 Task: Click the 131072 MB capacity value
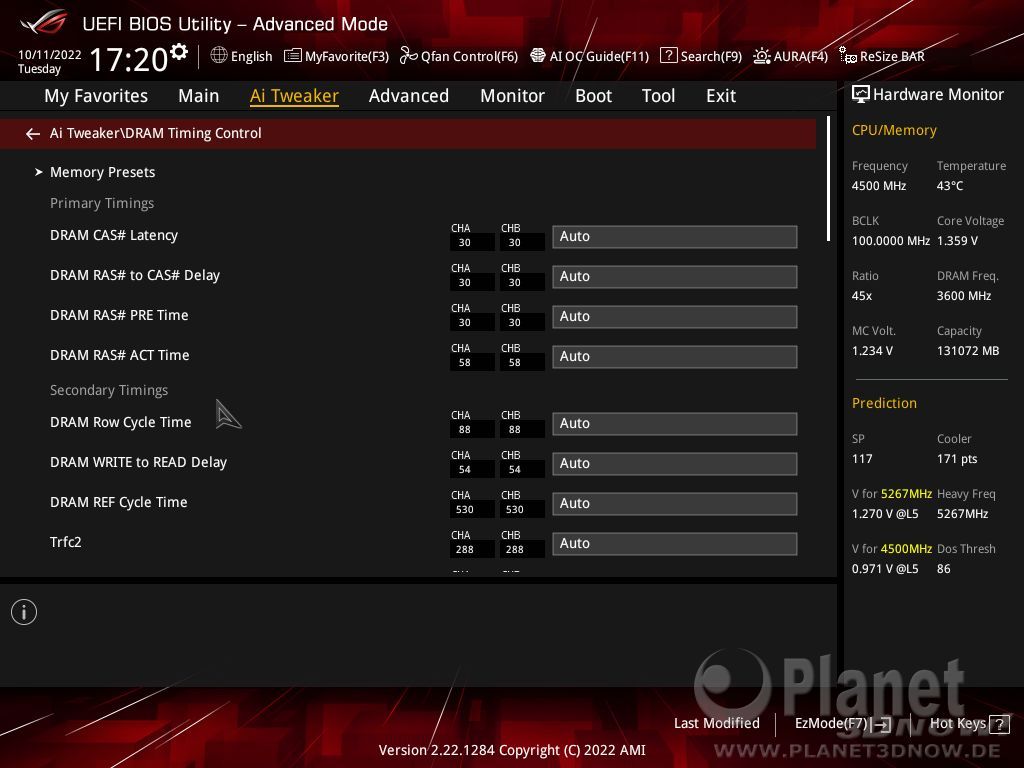[x=967, y=351]
